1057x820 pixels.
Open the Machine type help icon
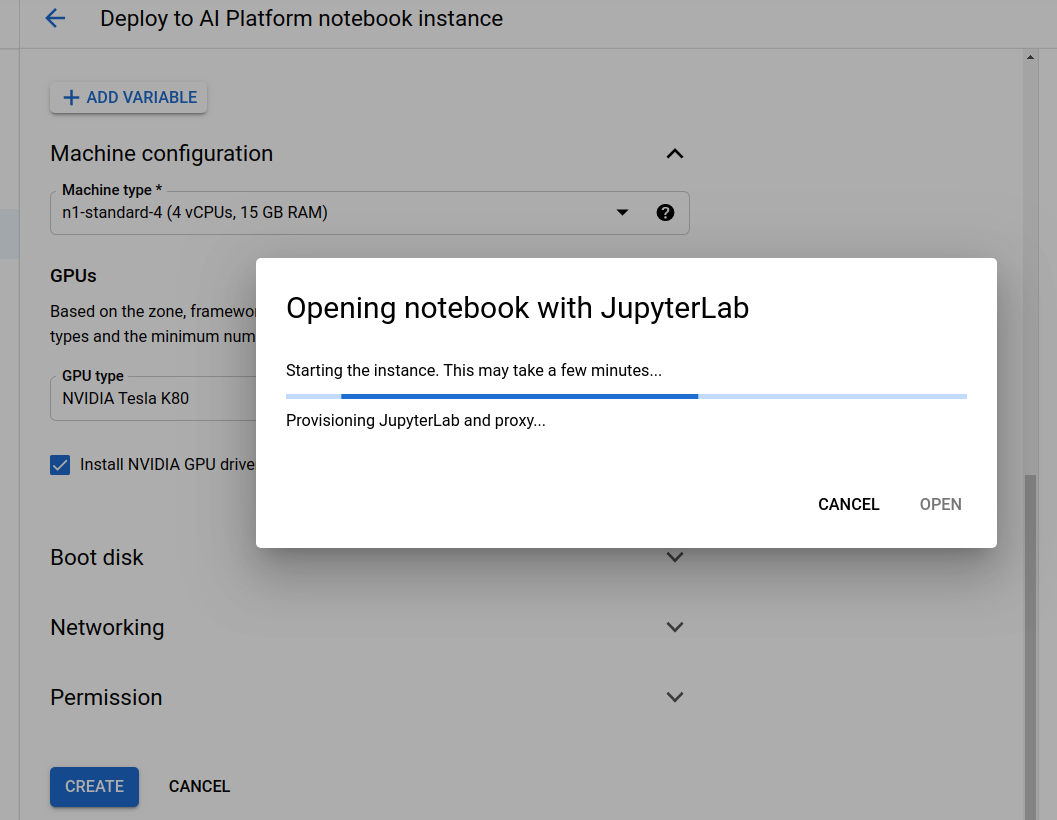pyautogui.click(x=665, y=212)
